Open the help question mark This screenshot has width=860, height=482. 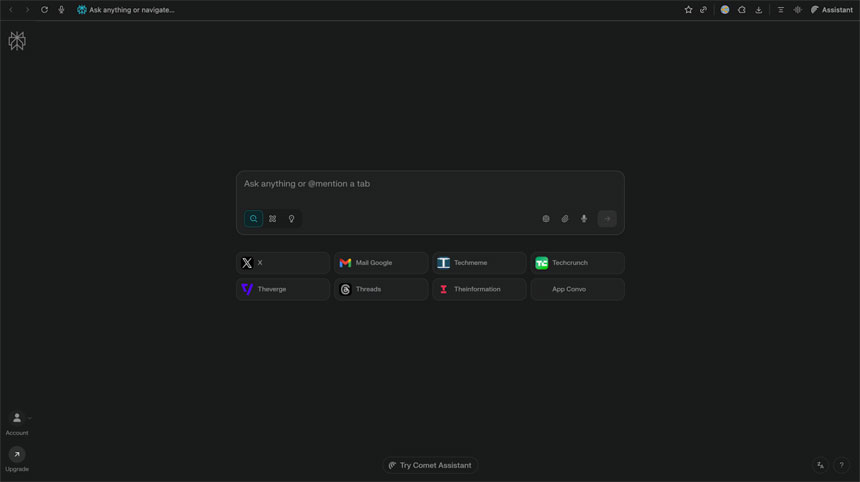[x=841, y=465]
